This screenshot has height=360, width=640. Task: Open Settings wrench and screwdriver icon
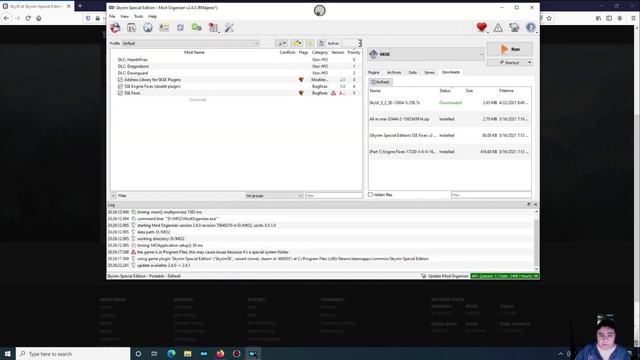pyautogui.click(x=229, y=27)
